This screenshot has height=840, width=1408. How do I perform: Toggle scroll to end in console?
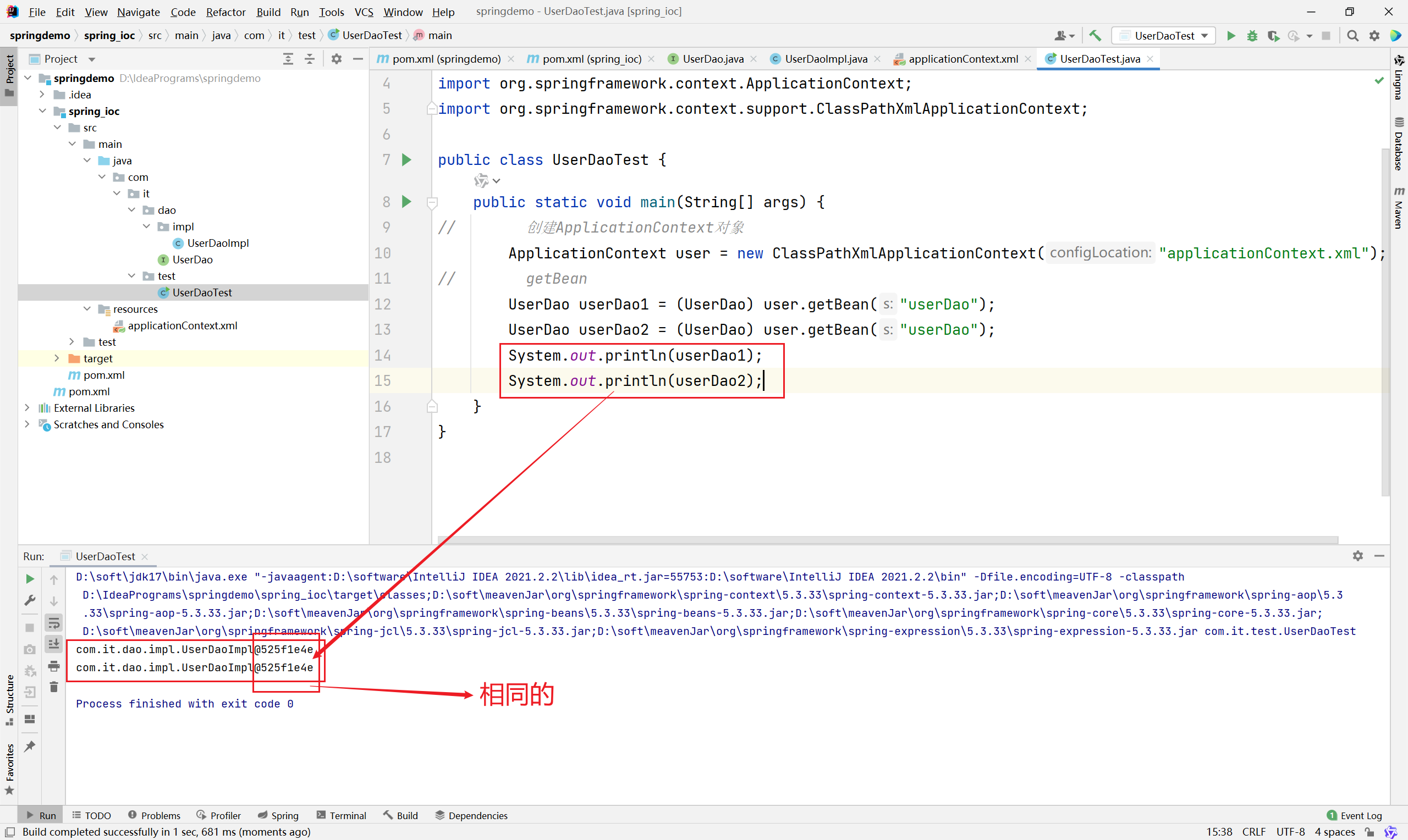point(54,644)
